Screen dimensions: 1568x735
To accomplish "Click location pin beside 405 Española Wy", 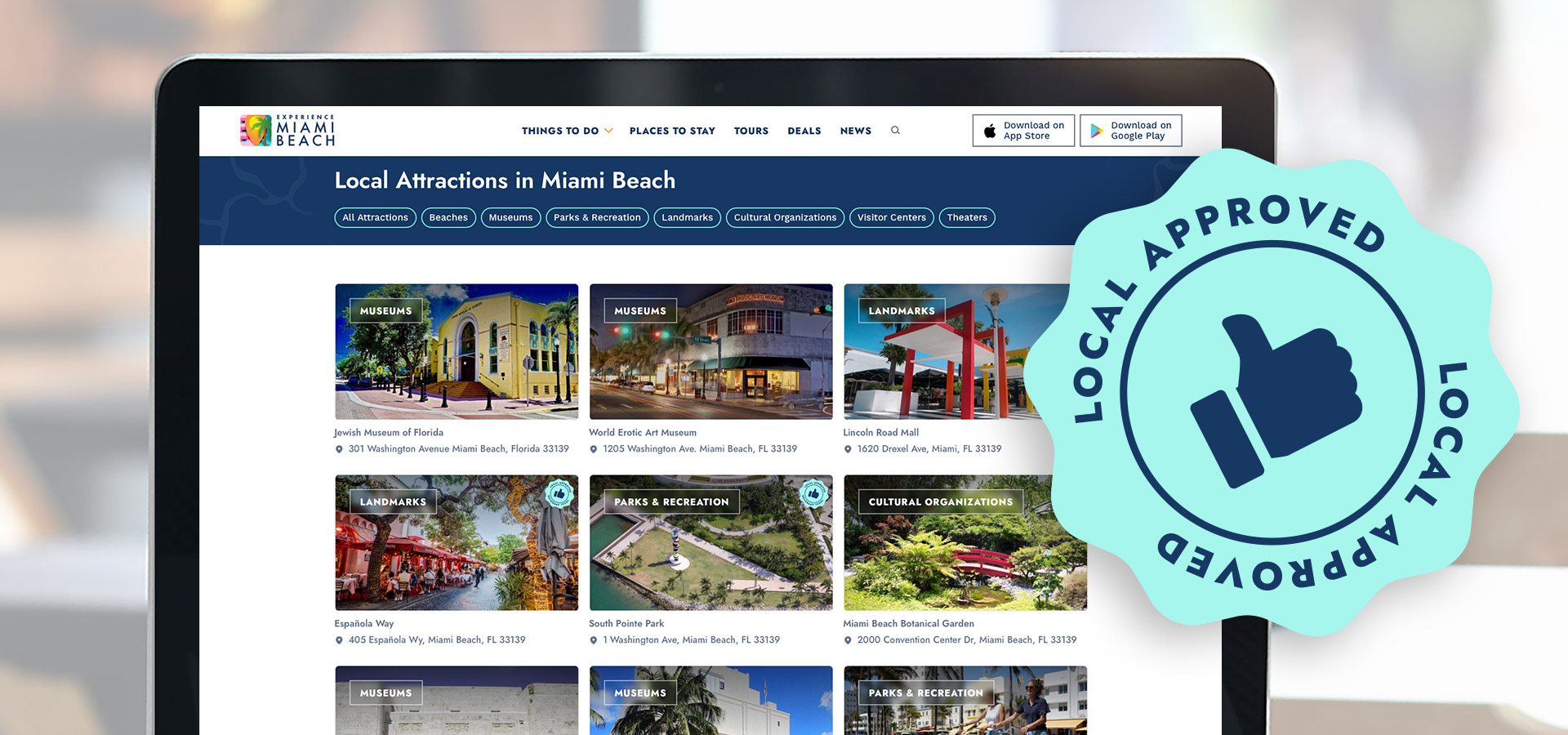I will pos(339,640).
